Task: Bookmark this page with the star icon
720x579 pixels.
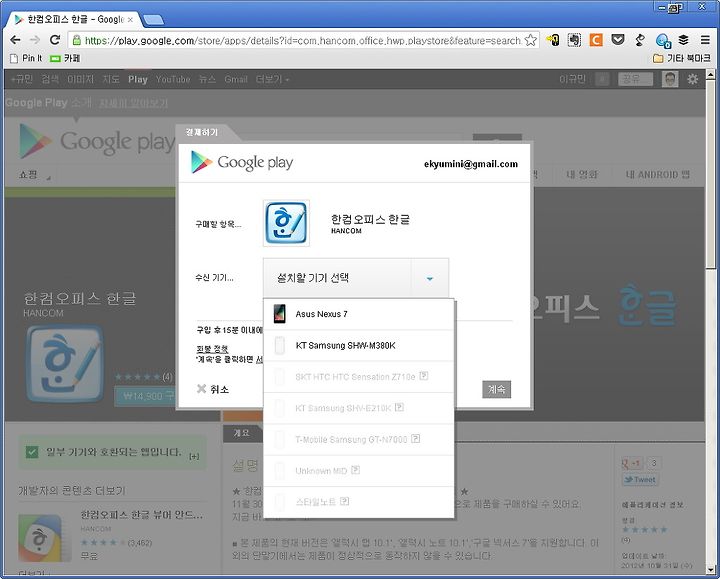Action: coord(531,40)
